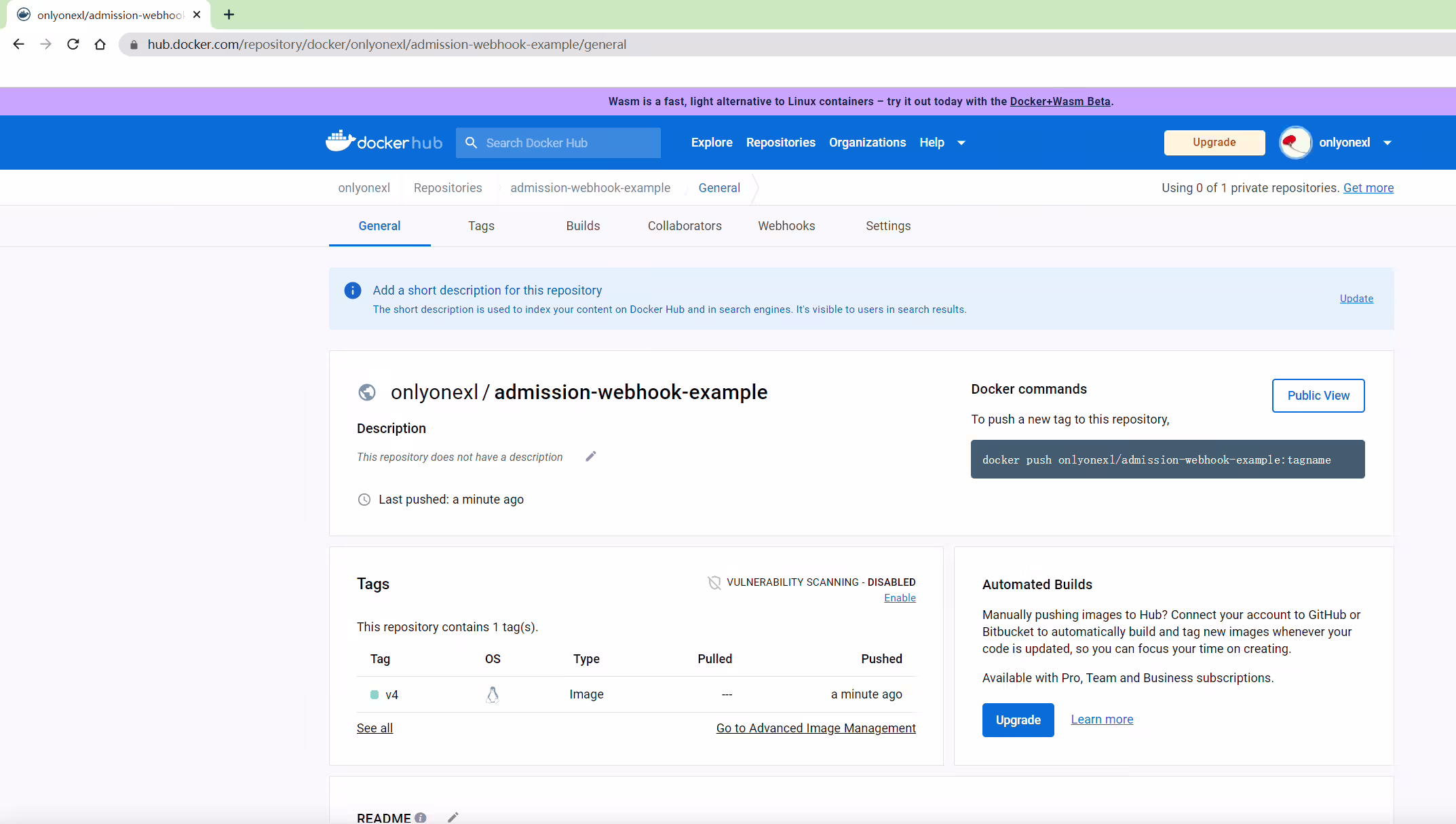This screenshot has width=1456, height=824.
Task: Click the blue info icon in banner
Action: pyautogui.click(x=353, y=291)
